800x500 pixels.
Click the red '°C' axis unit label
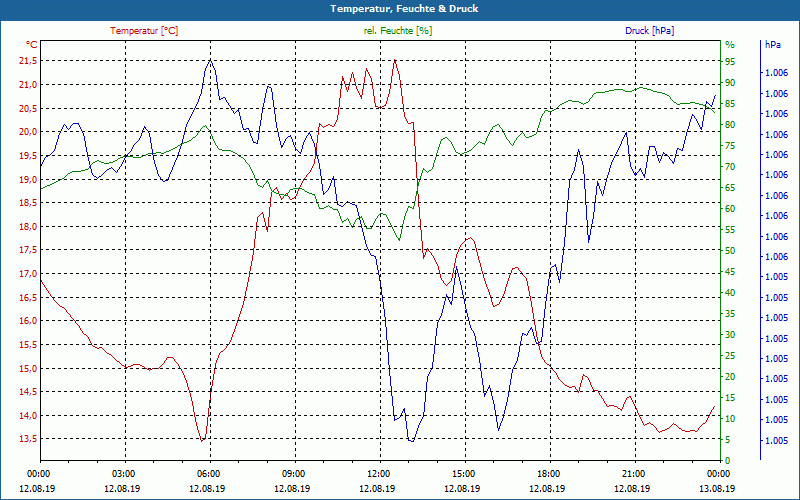[x=32, y=44]
